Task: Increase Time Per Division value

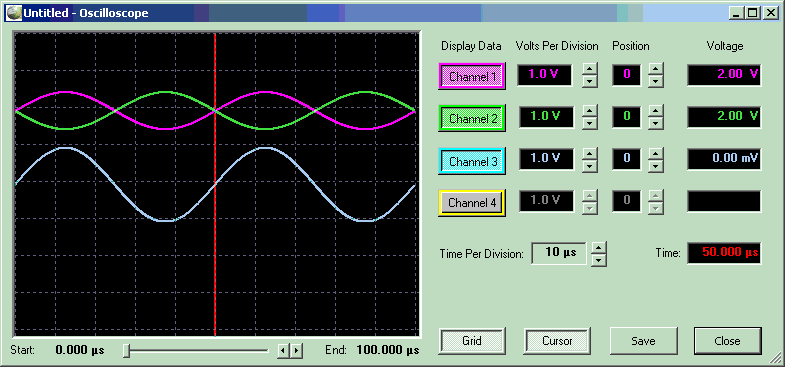Action: [599, 248]
